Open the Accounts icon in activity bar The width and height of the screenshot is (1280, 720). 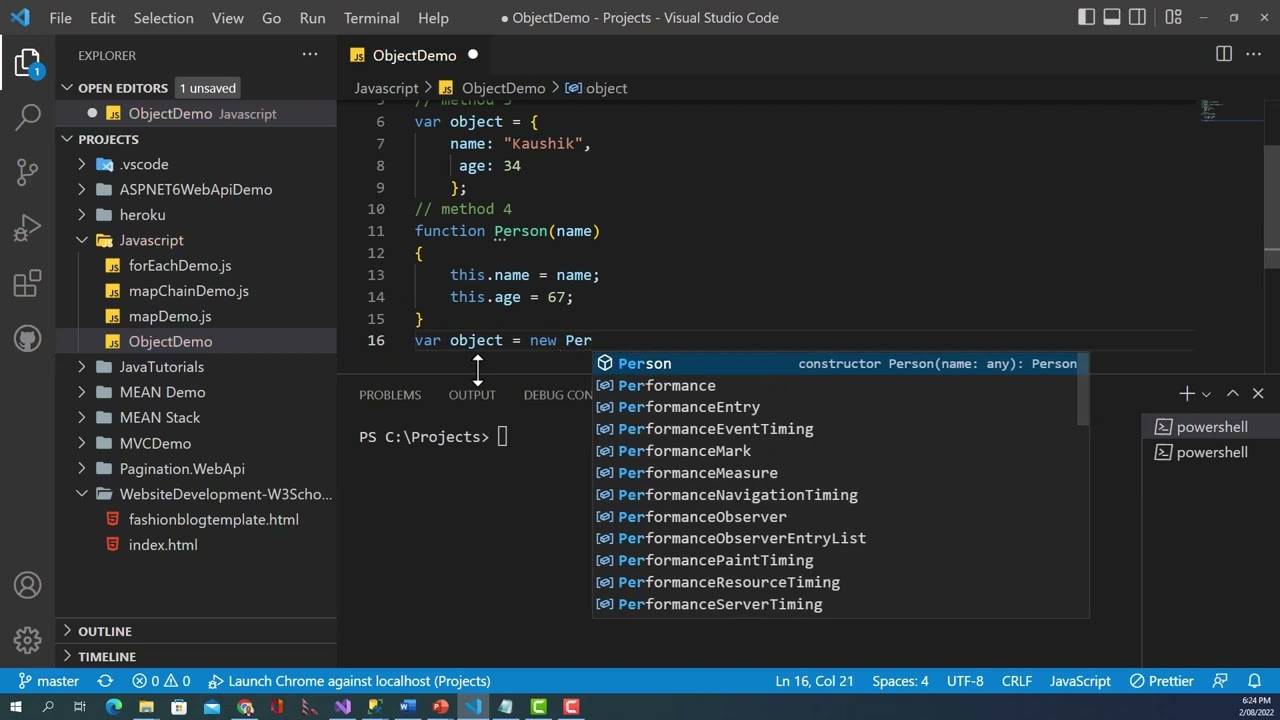pyautogui.click(x=28, y=585)
